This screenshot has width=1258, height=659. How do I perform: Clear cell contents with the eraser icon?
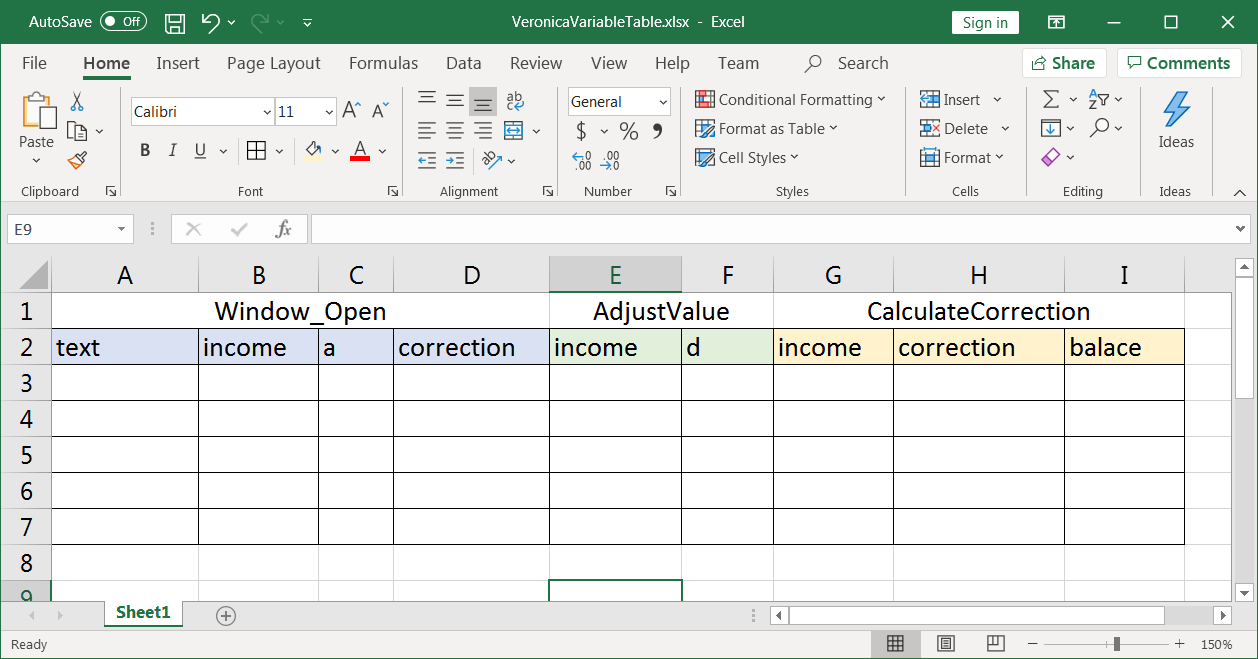pos(1051,157)
